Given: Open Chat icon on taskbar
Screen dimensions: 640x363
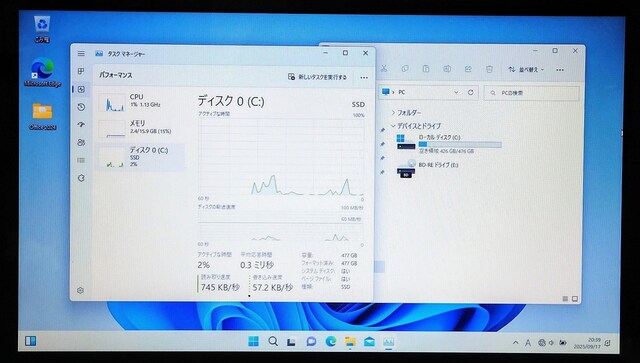Looking at the screenshot, I should point(311,341).
